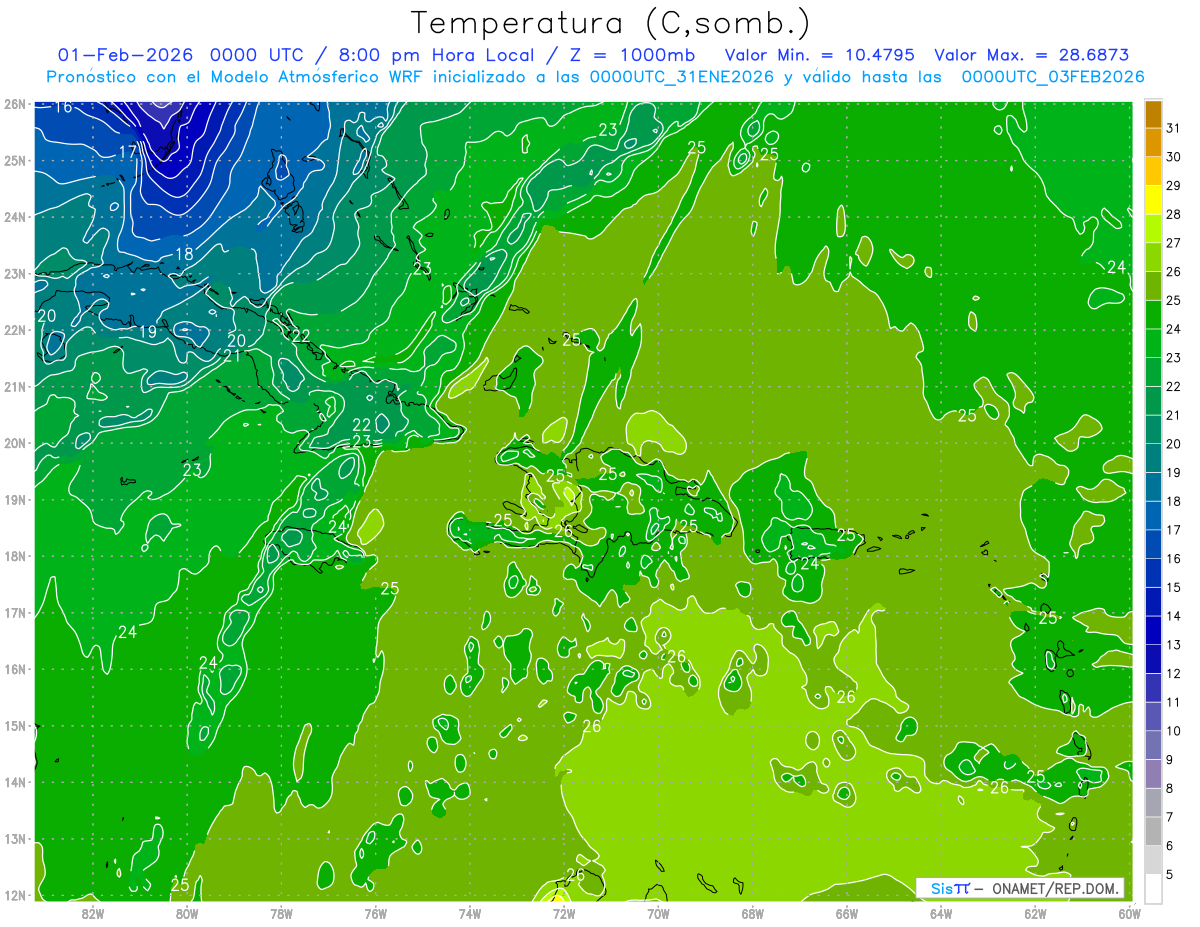Pick the yellow swatch between 28 and 29

click(x=1153, y=201)
